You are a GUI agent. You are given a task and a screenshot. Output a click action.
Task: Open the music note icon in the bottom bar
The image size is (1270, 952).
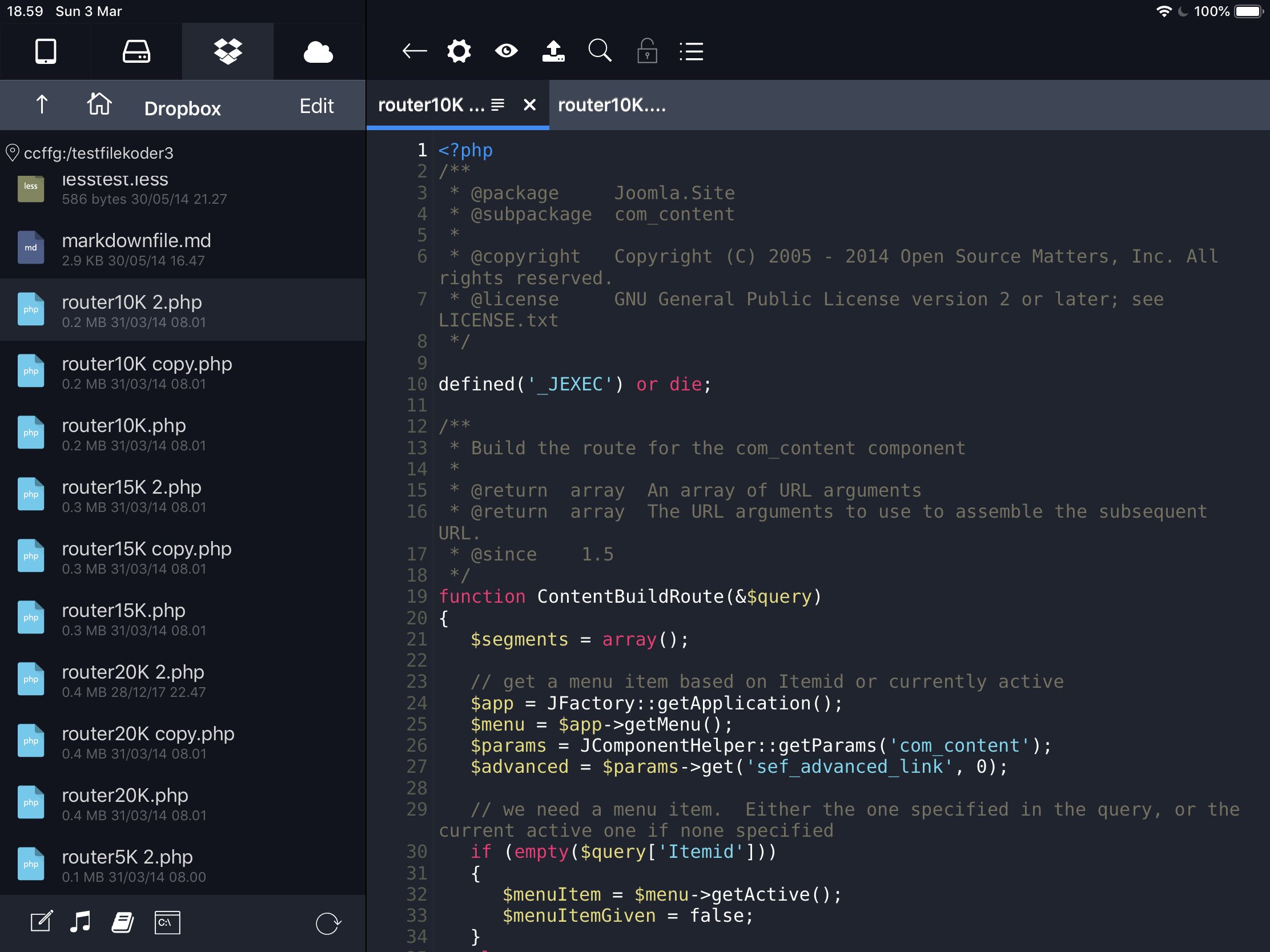point(81,922)
